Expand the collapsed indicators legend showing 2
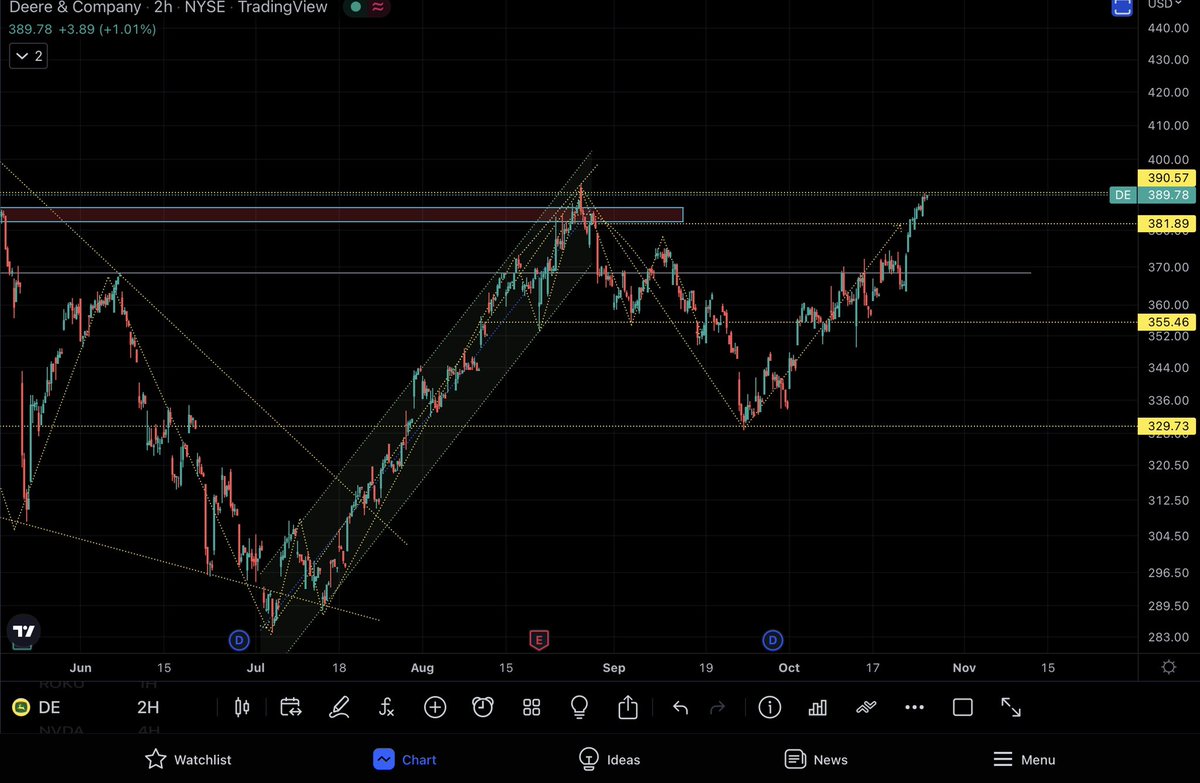The height and width of the screenshot is (783, 1200). tap(27, 56)
